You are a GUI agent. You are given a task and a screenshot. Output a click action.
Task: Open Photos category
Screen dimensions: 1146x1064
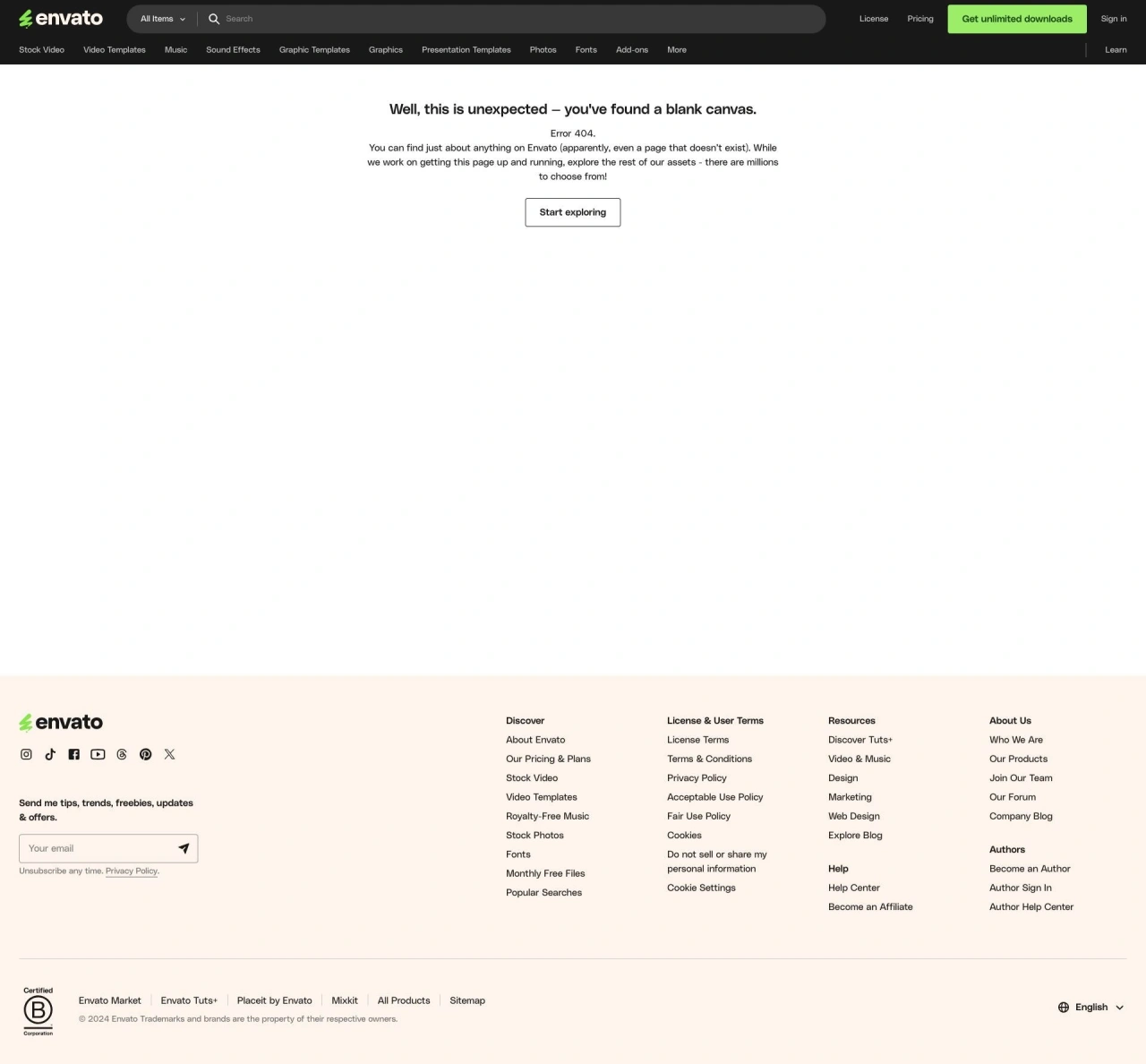pos(543,50)
